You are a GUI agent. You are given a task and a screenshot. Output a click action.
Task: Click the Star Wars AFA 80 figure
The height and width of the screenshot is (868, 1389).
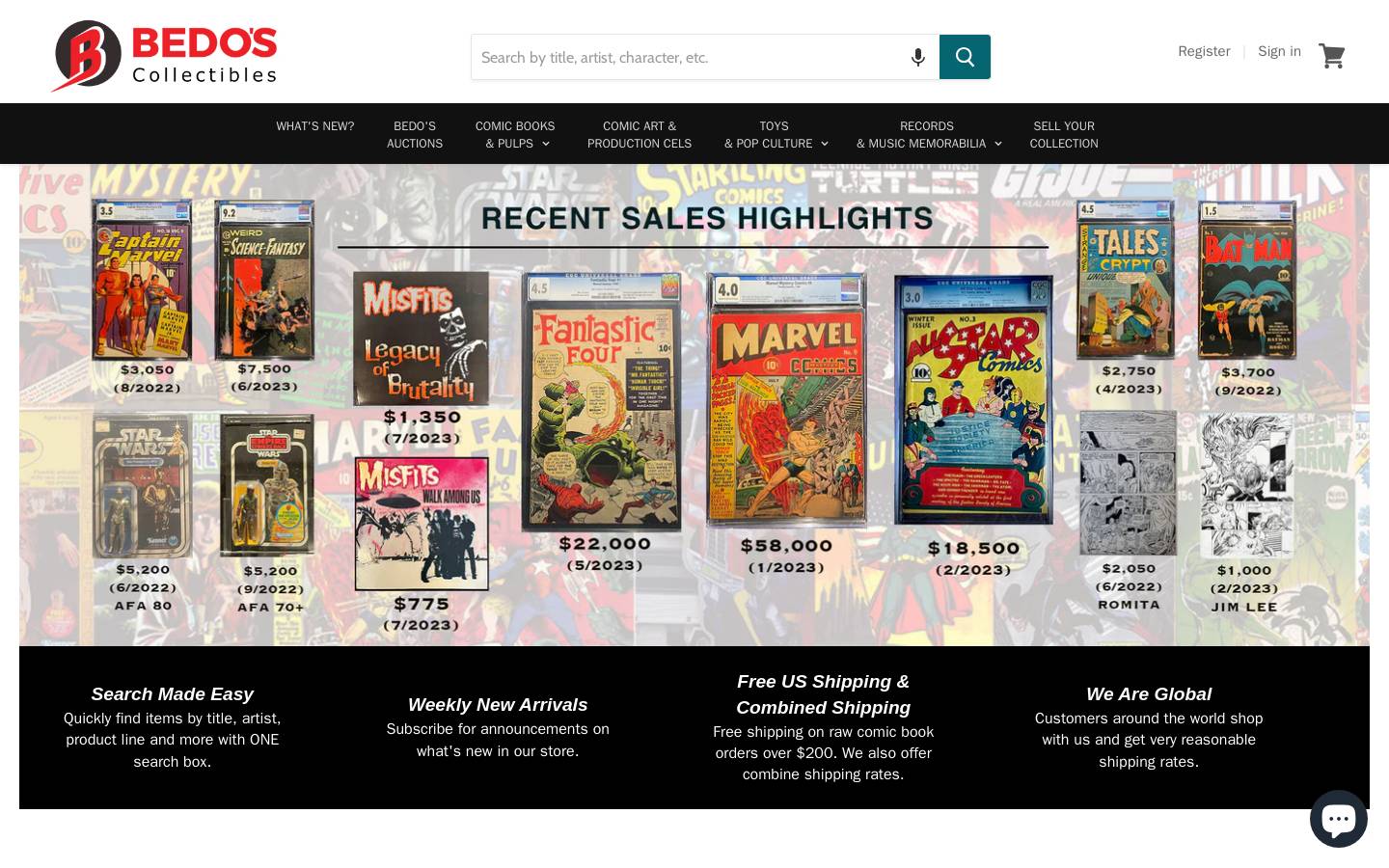[x=142, y=485]
